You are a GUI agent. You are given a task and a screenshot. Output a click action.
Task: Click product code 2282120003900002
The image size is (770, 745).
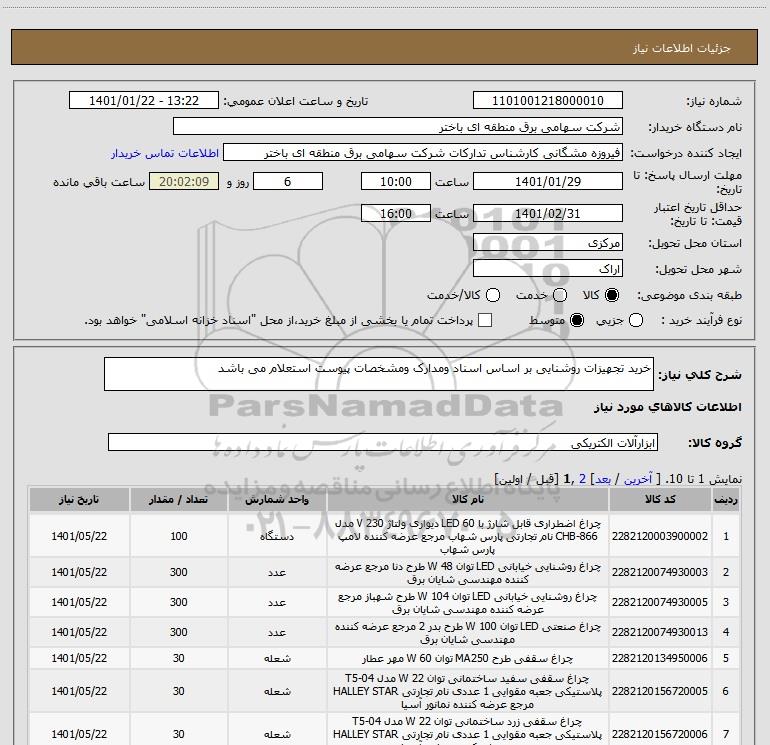pyautogui.click(x=660, y=536)
